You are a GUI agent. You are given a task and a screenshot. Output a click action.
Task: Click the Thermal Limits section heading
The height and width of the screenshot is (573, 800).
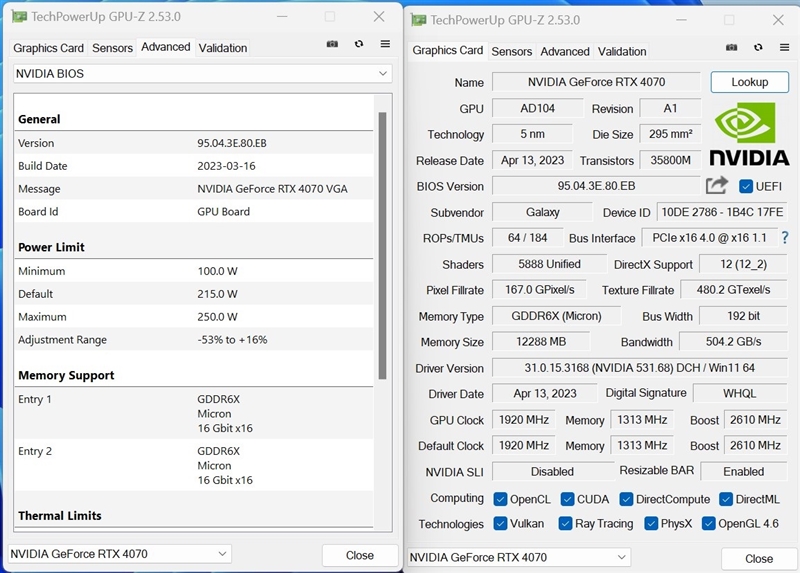60,515
